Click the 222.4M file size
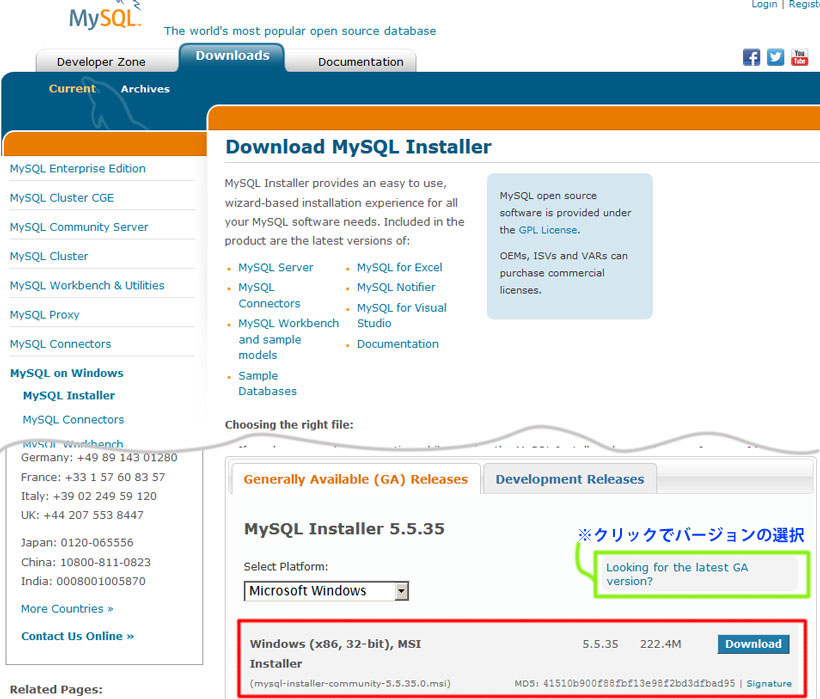This screenshot has width=820, height=699. 660,644
